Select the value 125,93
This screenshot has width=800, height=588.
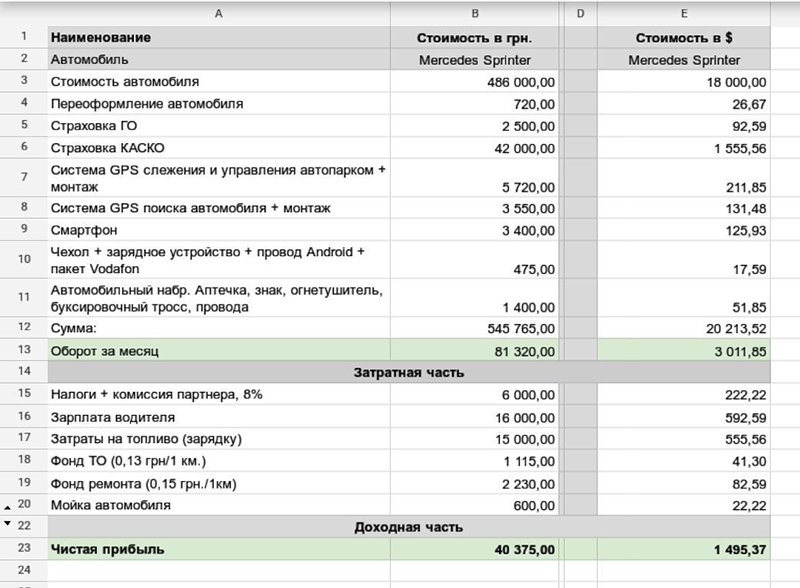pos(684,230)
